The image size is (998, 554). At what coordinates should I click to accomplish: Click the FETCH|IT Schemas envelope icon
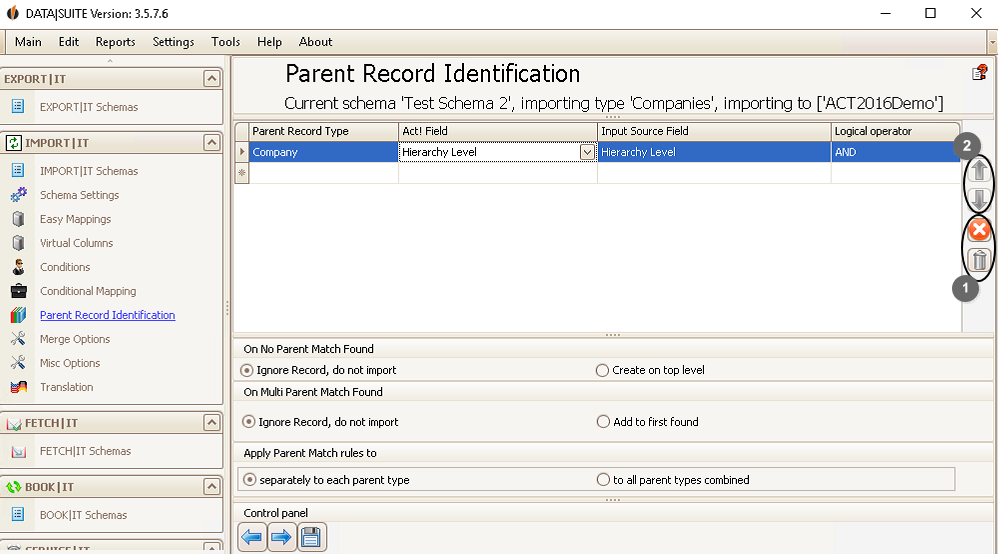[x=18, y=451]
